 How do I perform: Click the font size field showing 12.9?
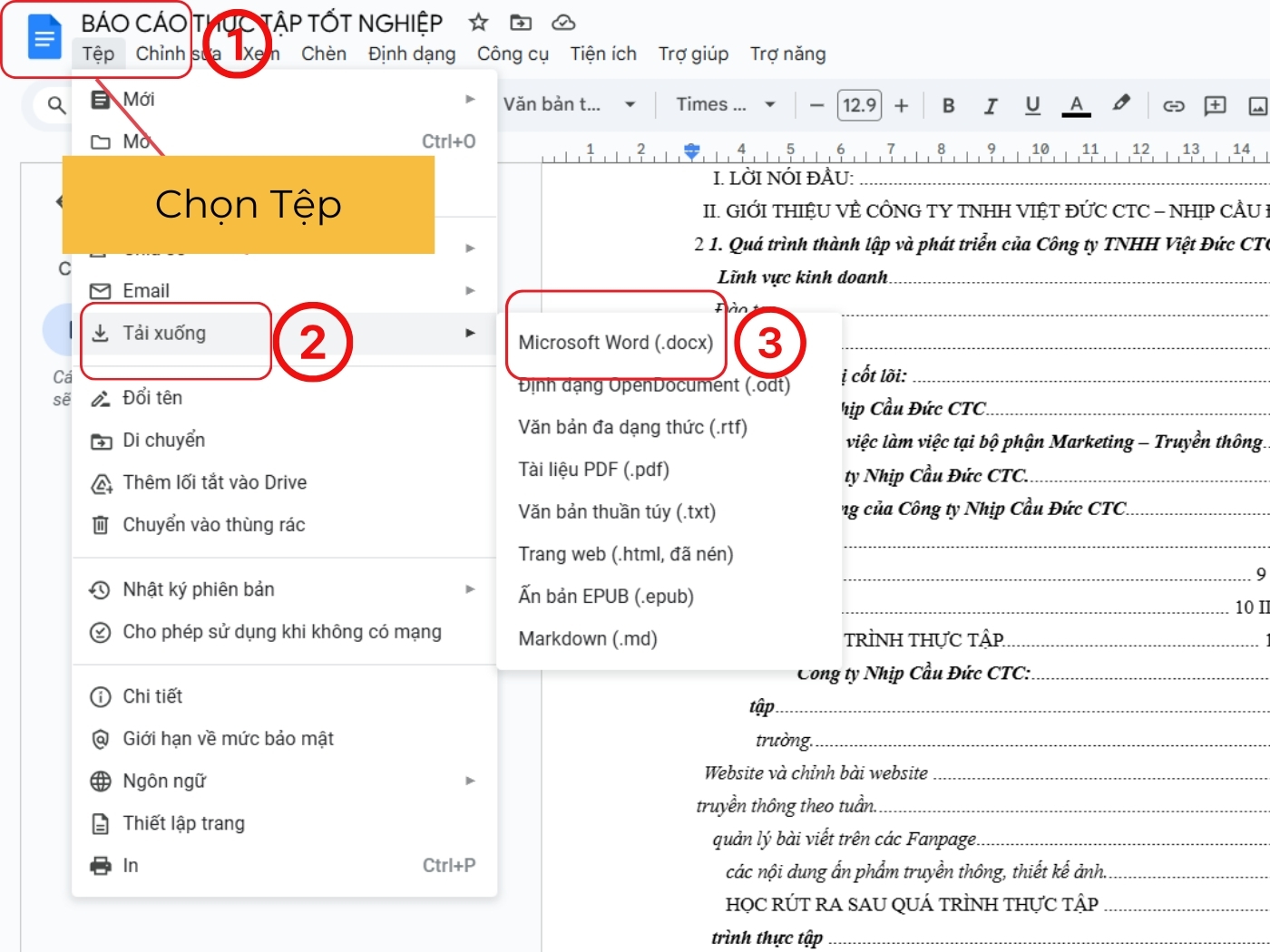click(x=859, y=105)
